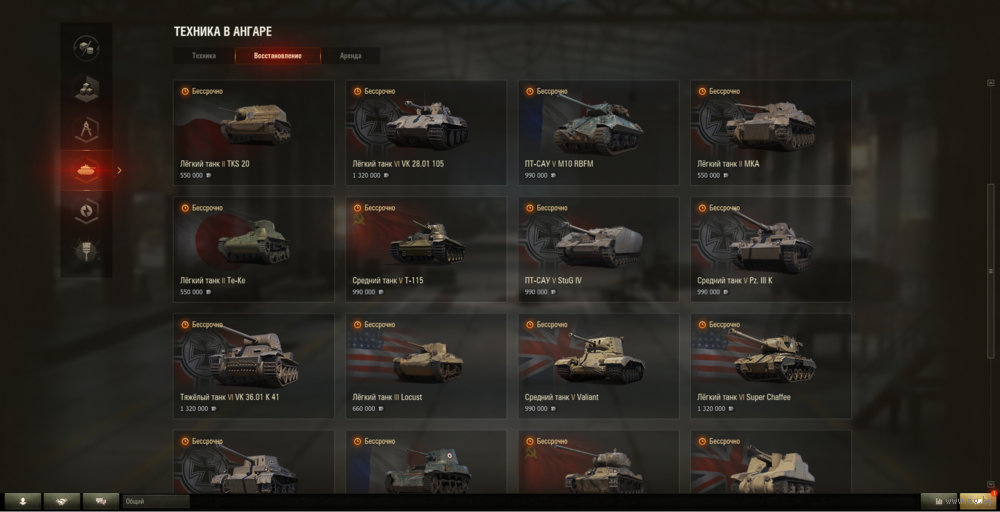
Task: Open the chat channels speech bubble button
Action: [x=101, y=501]
